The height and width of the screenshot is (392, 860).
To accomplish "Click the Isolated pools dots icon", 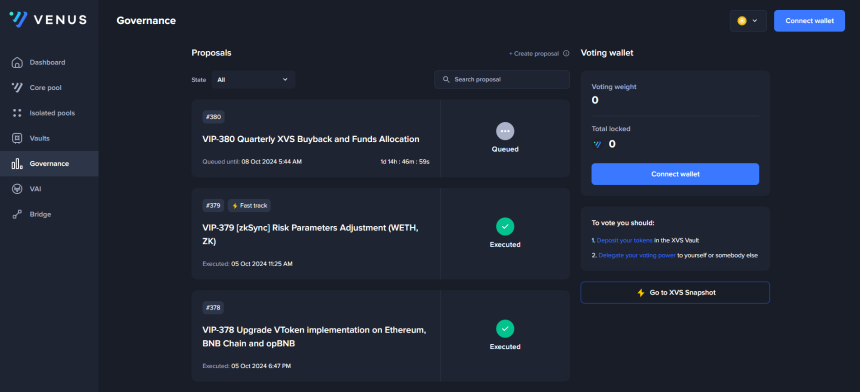I will 17,113.
